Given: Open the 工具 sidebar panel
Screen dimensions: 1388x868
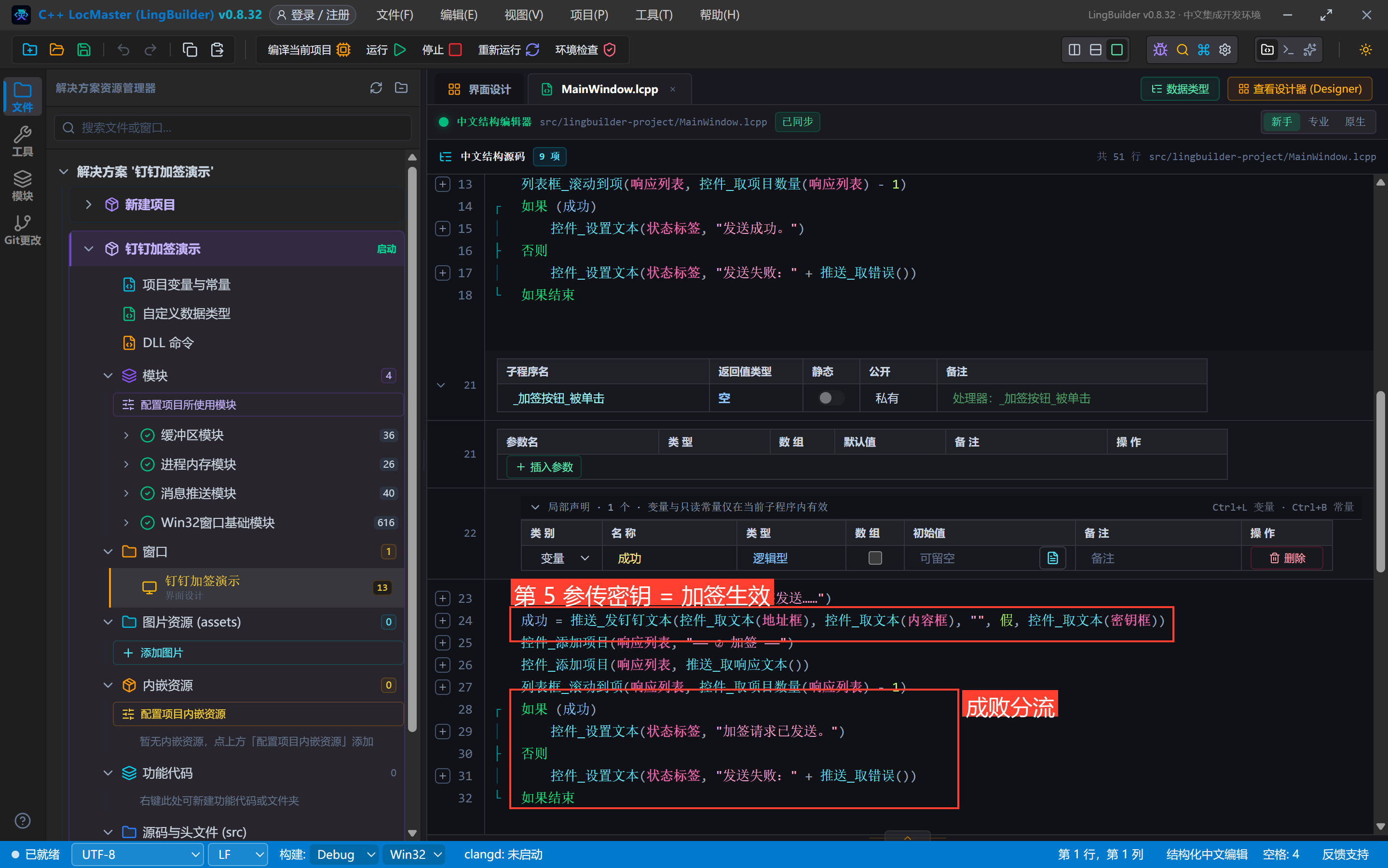Looking at the screenshot, I should 22,141.
